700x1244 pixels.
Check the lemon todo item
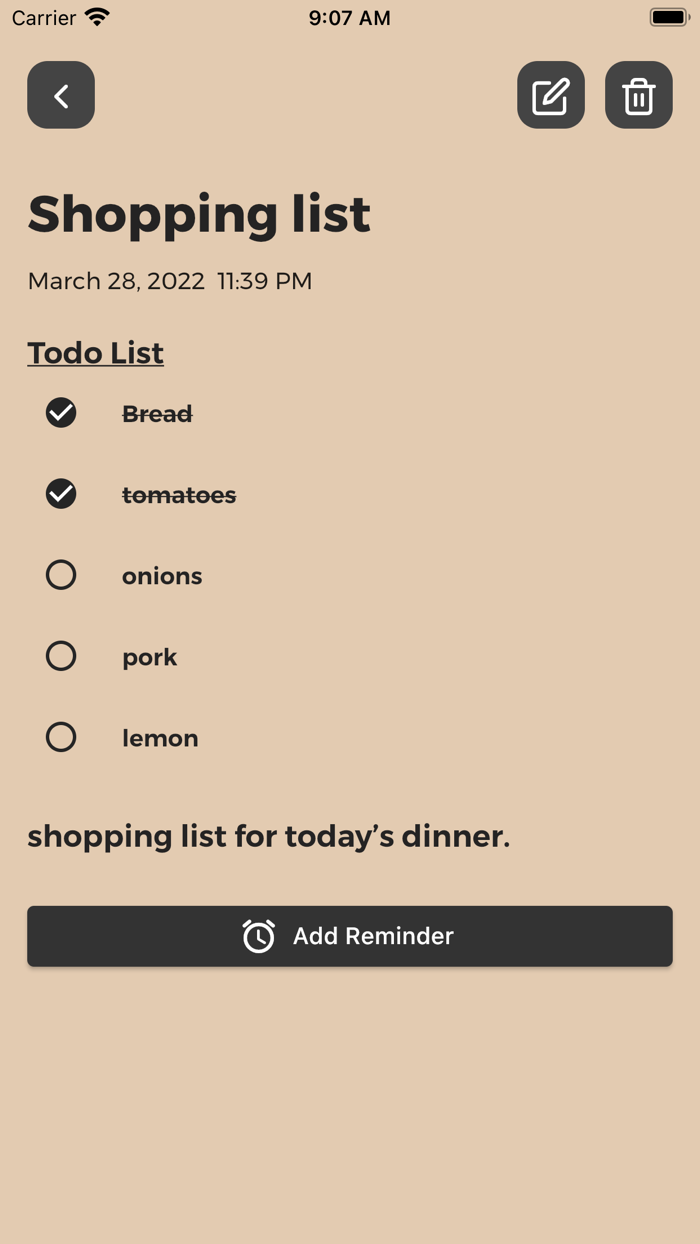(x=61, y=737)
